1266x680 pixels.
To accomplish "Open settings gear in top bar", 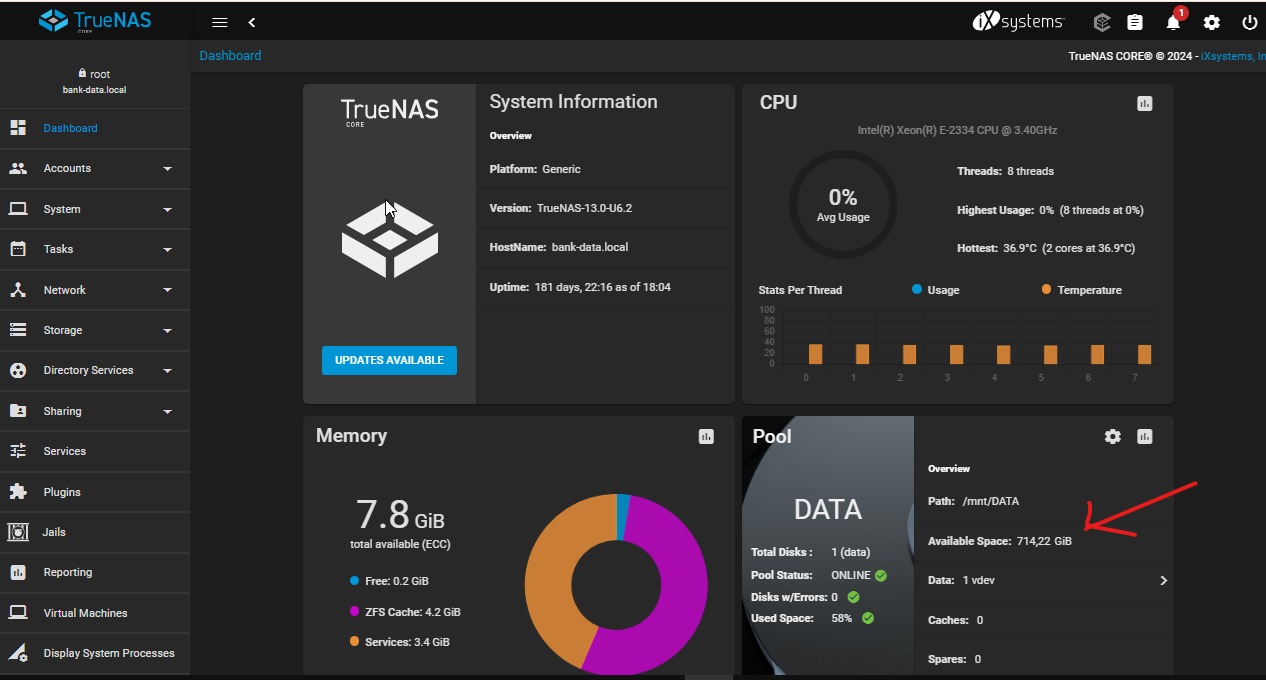I will [x=1211, y=22].
